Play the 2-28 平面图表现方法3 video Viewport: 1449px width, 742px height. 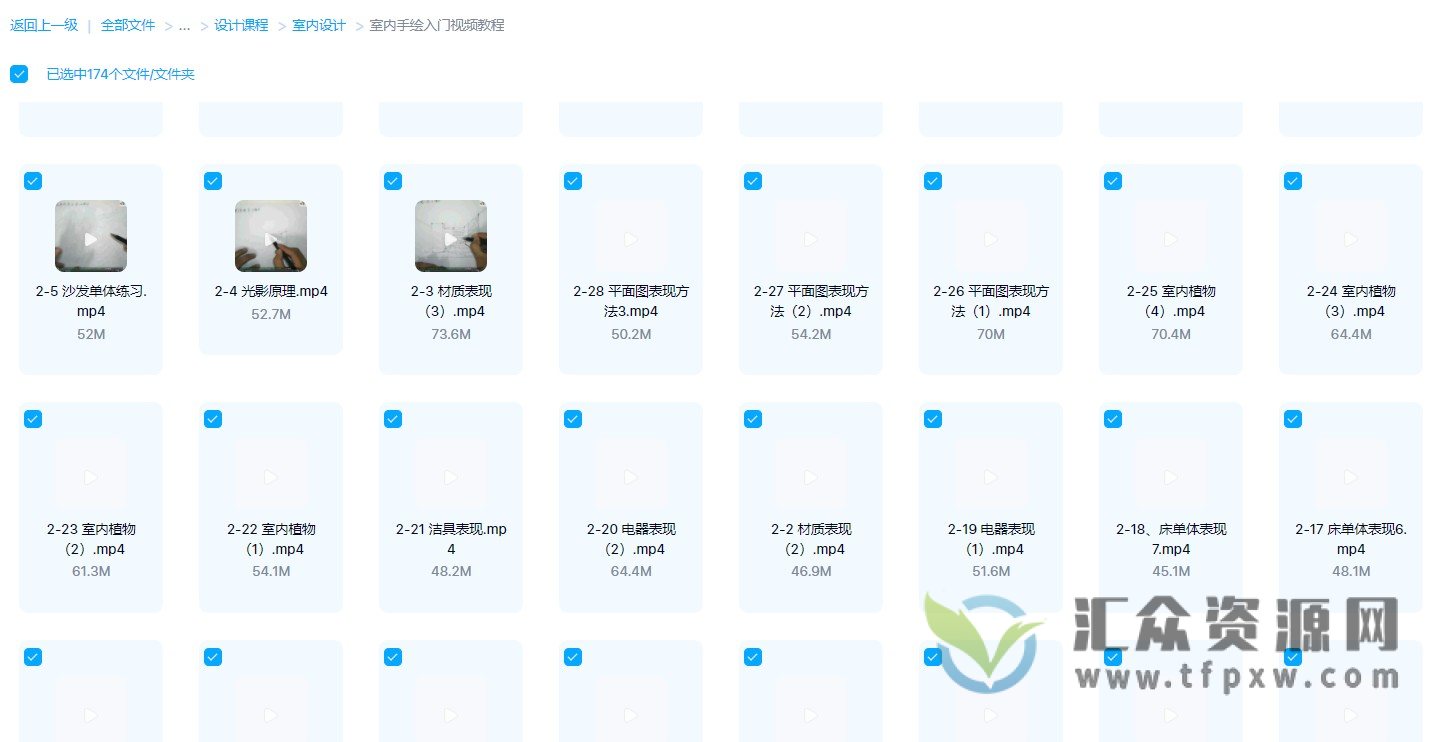pos(631,238)
